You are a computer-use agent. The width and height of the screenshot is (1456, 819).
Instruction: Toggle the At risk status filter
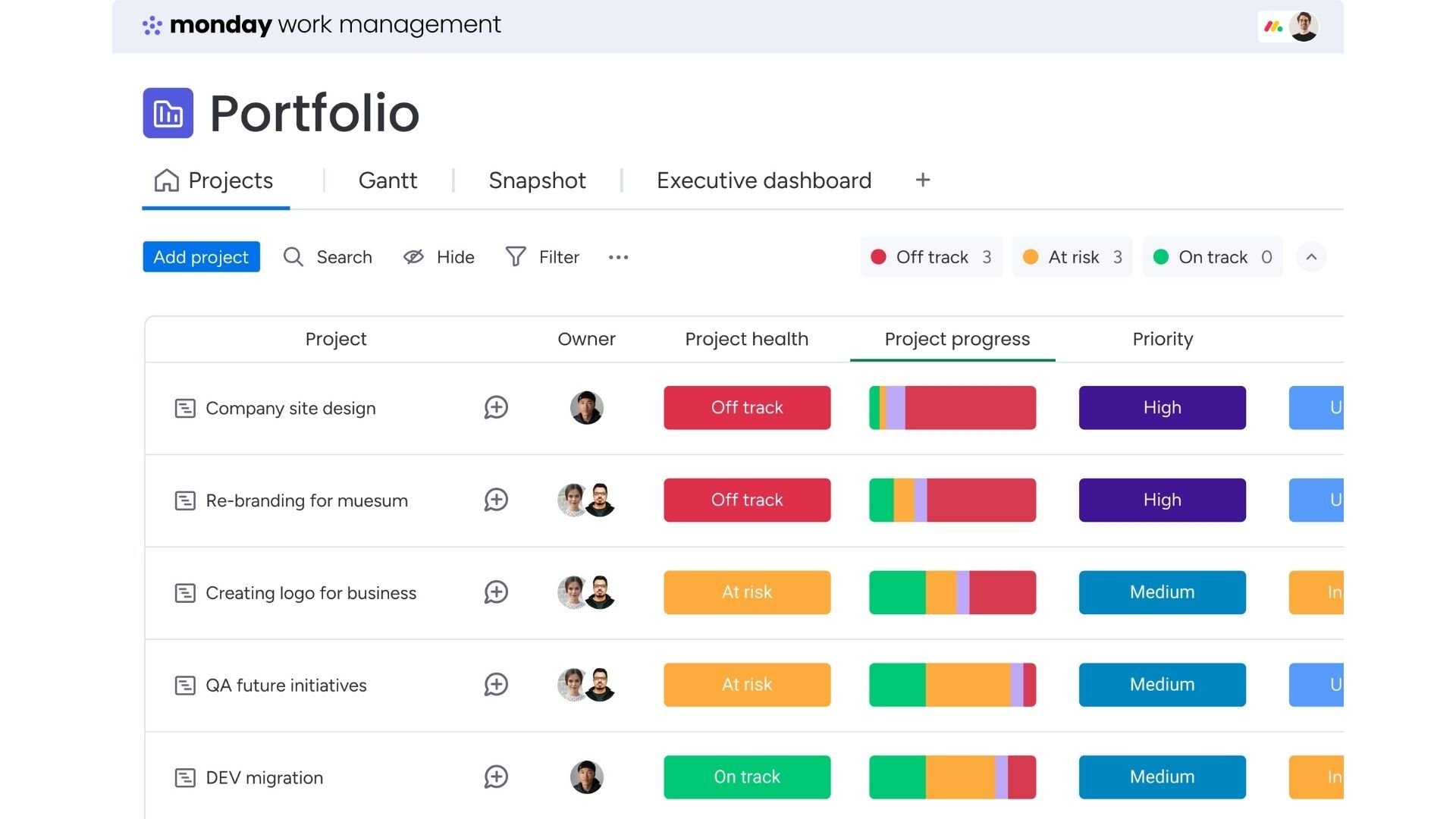pos(1072,257)
